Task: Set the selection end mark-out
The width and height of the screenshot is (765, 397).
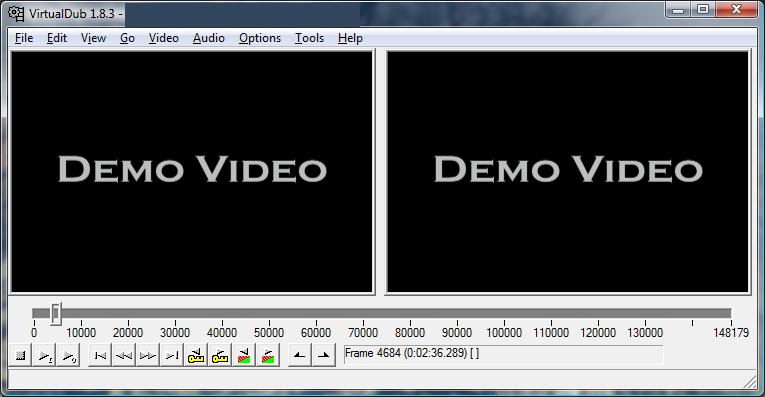Action: 323,356
